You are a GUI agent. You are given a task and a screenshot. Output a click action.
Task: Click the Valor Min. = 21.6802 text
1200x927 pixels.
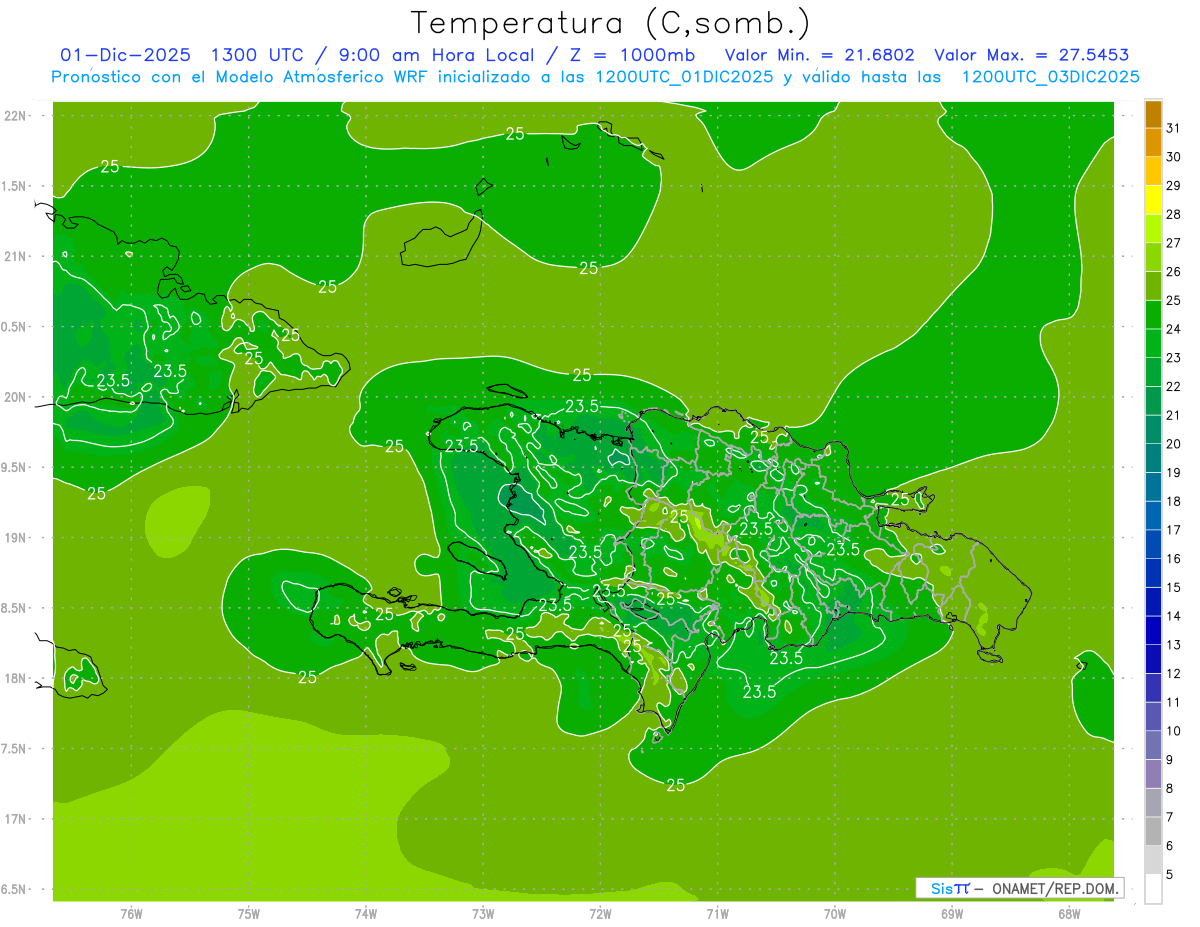(x=819, y=55)
